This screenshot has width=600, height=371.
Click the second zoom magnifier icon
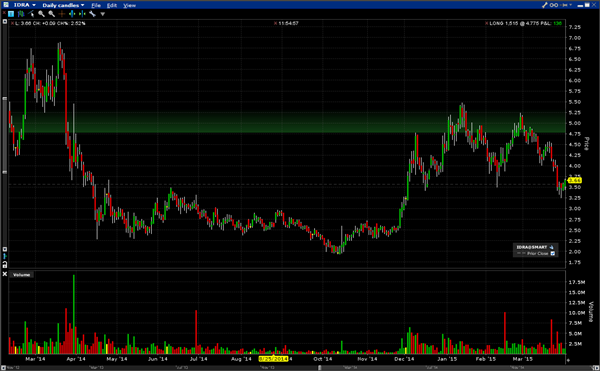51,14
